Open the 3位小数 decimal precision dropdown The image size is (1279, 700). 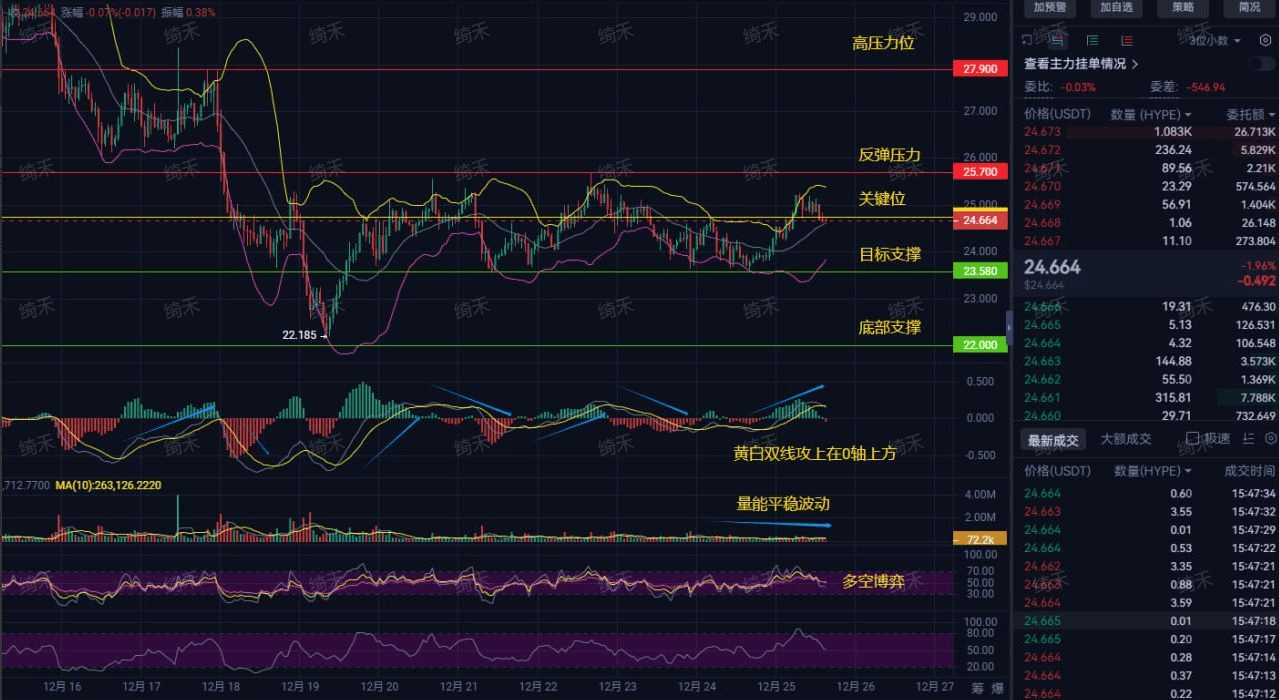tap(1215, 41)
